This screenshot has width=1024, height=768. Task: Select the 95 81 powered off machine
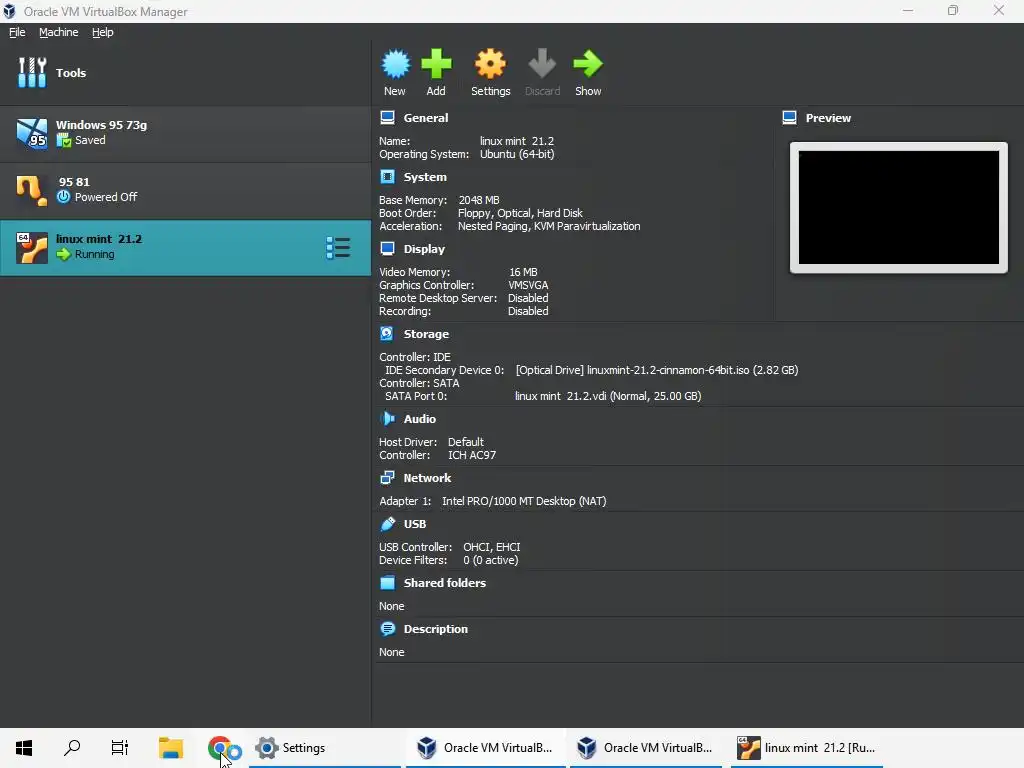point(185,190)
